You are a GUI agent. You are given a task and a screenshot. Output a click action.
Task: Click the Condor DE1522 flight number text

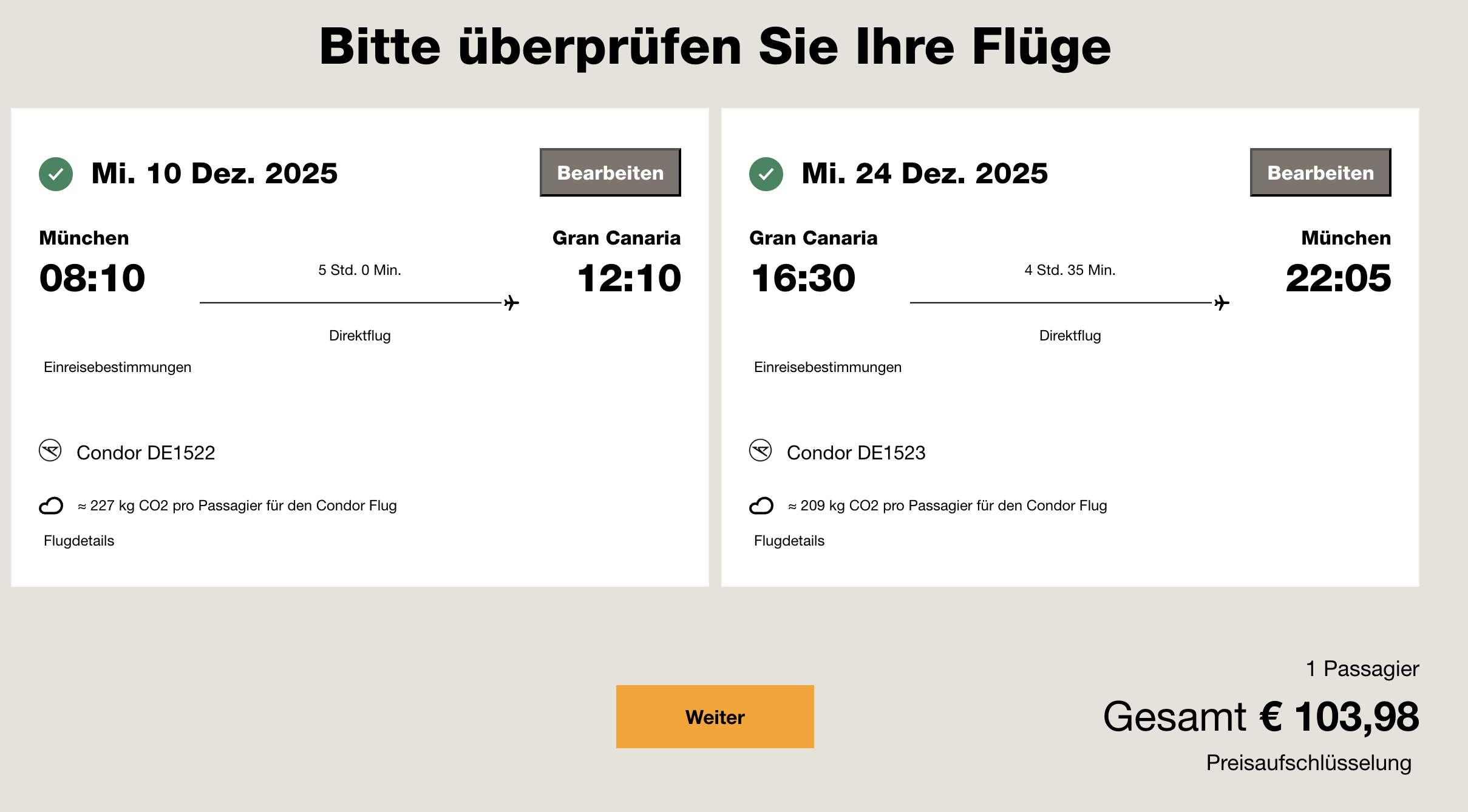click(146, 453)
